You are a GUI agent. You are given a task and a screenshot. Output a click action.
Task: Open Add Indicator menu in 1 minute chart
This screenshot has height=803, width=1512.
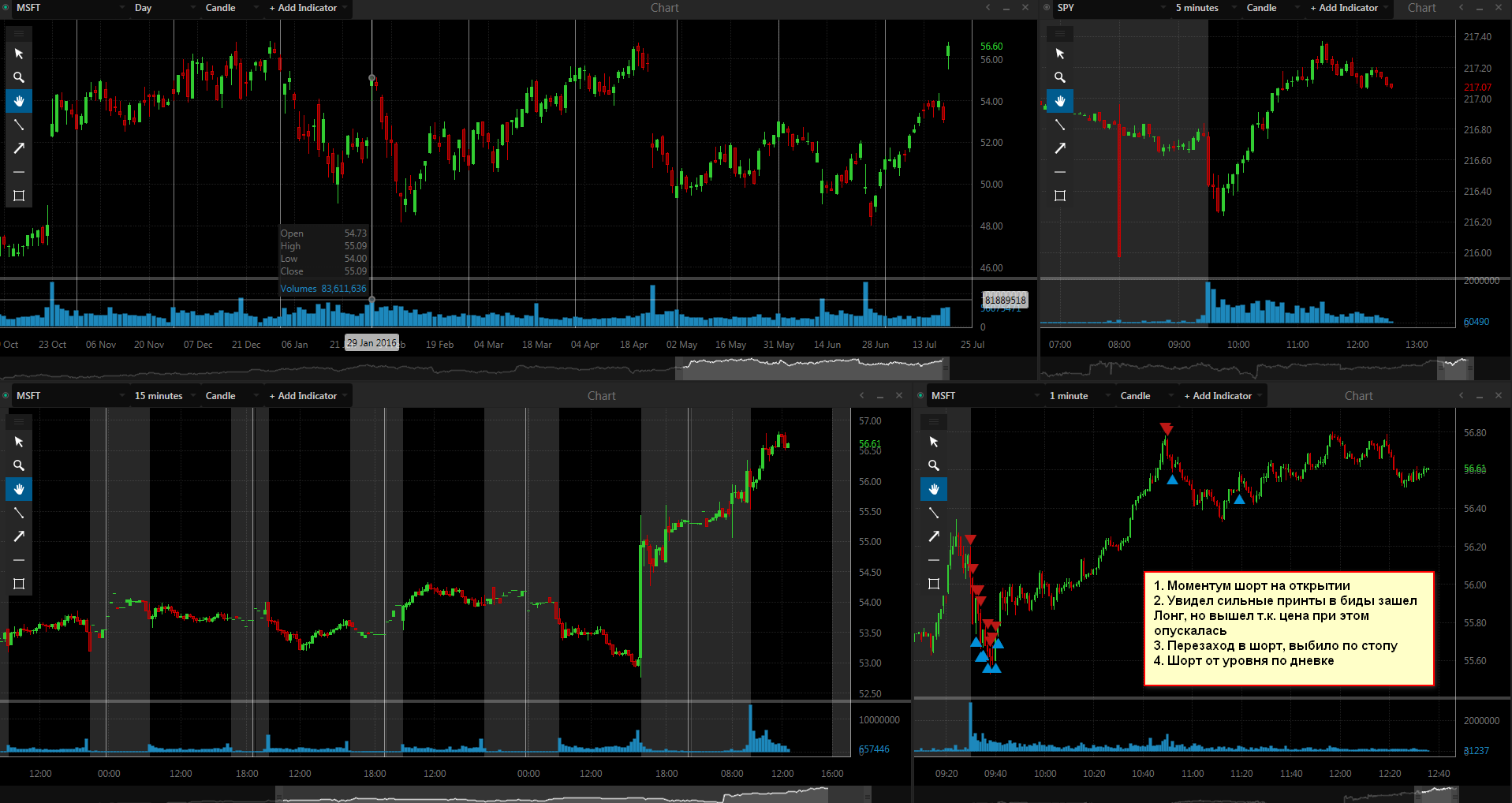[1222, 396]
